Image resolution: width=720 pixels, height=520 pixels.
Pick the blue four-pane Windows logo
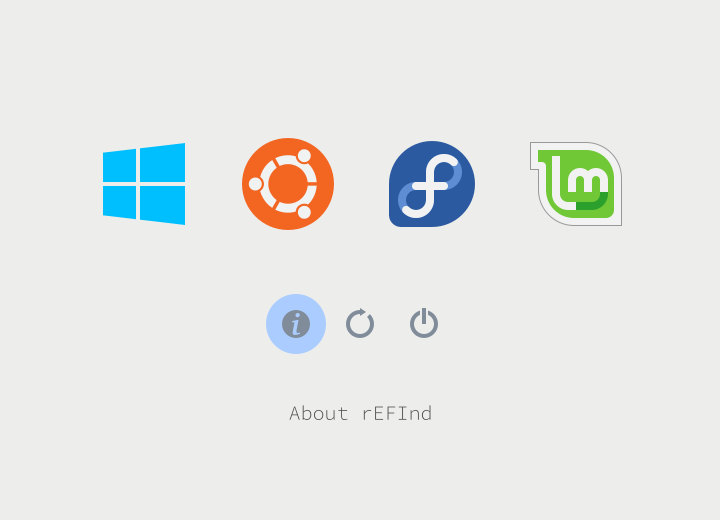(144, 184)
